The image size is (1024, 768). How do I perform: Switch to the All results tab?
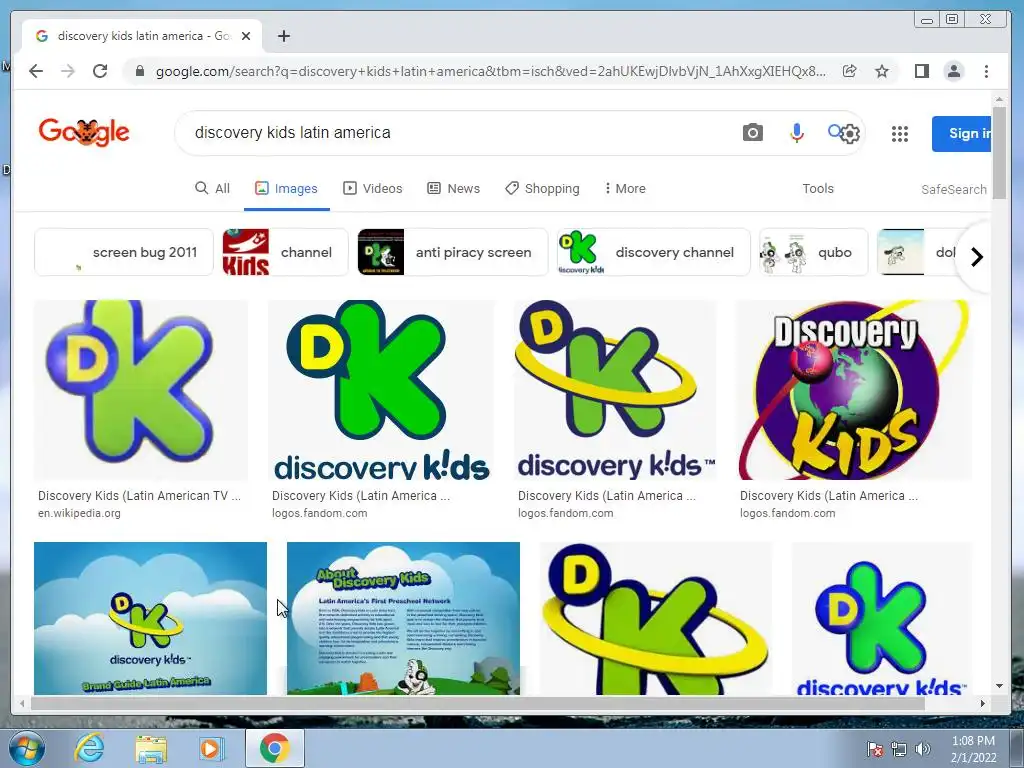point(213,189)
